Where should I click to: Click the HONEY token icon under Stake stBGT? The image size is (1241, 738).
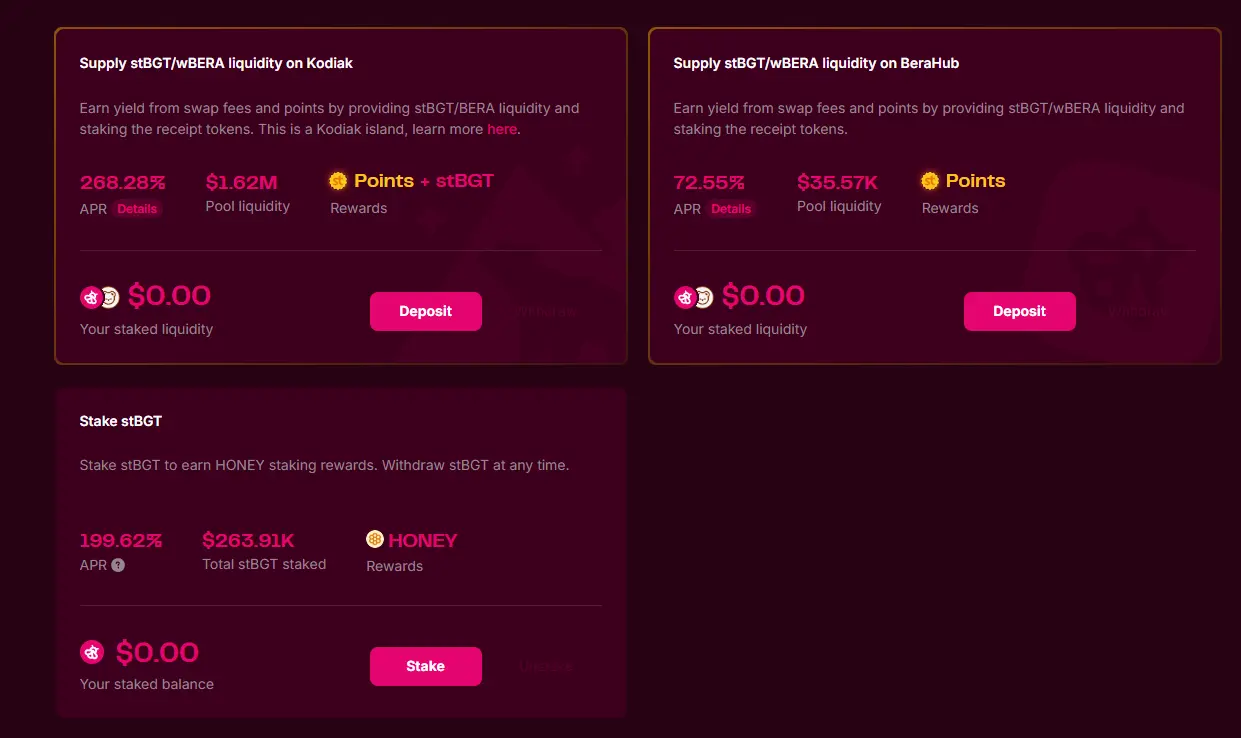coord(375,540)
